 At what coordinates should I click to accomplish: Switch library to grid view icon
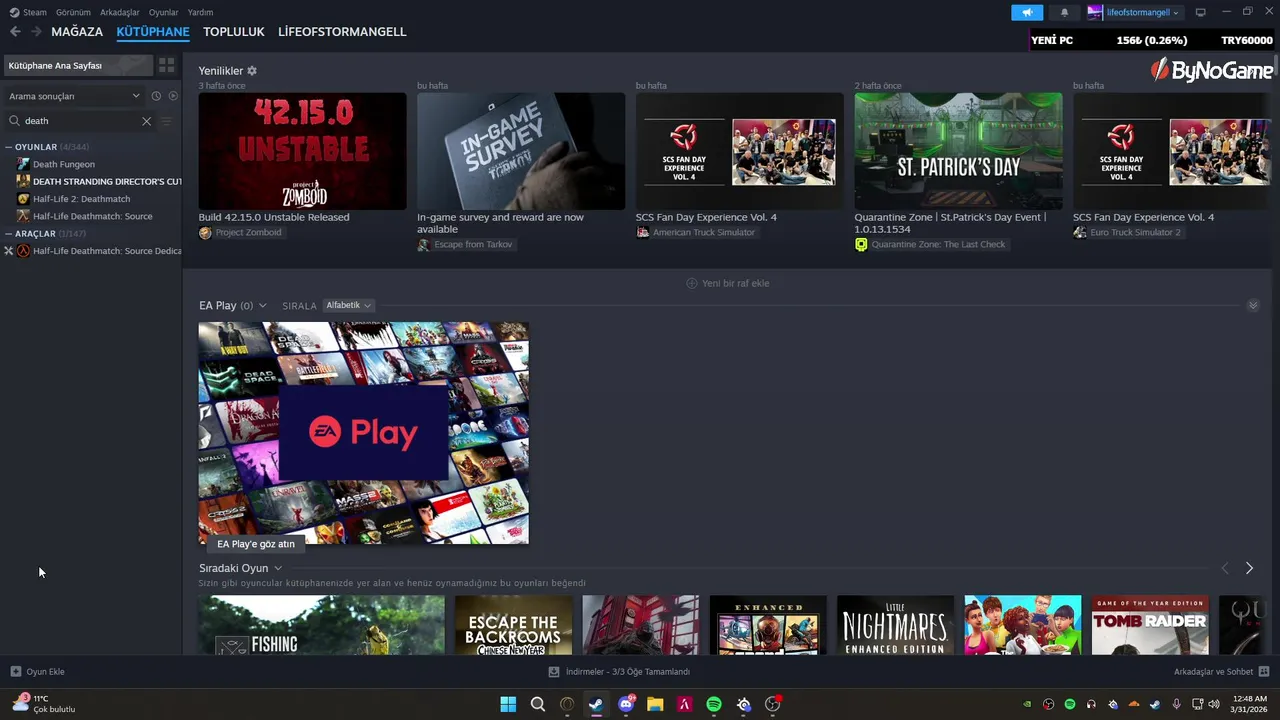click(167, 65)
